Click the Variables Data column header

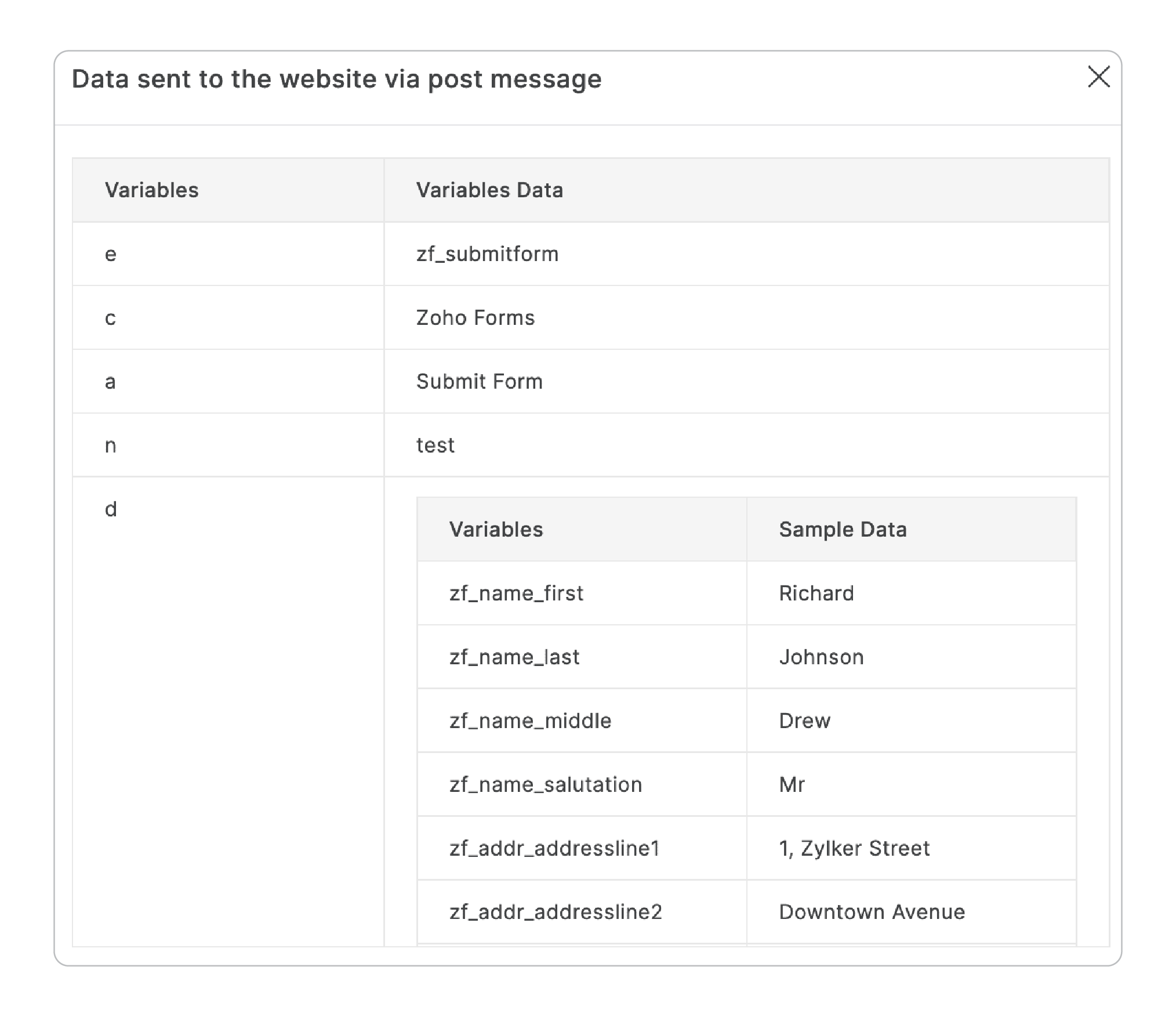489,190
